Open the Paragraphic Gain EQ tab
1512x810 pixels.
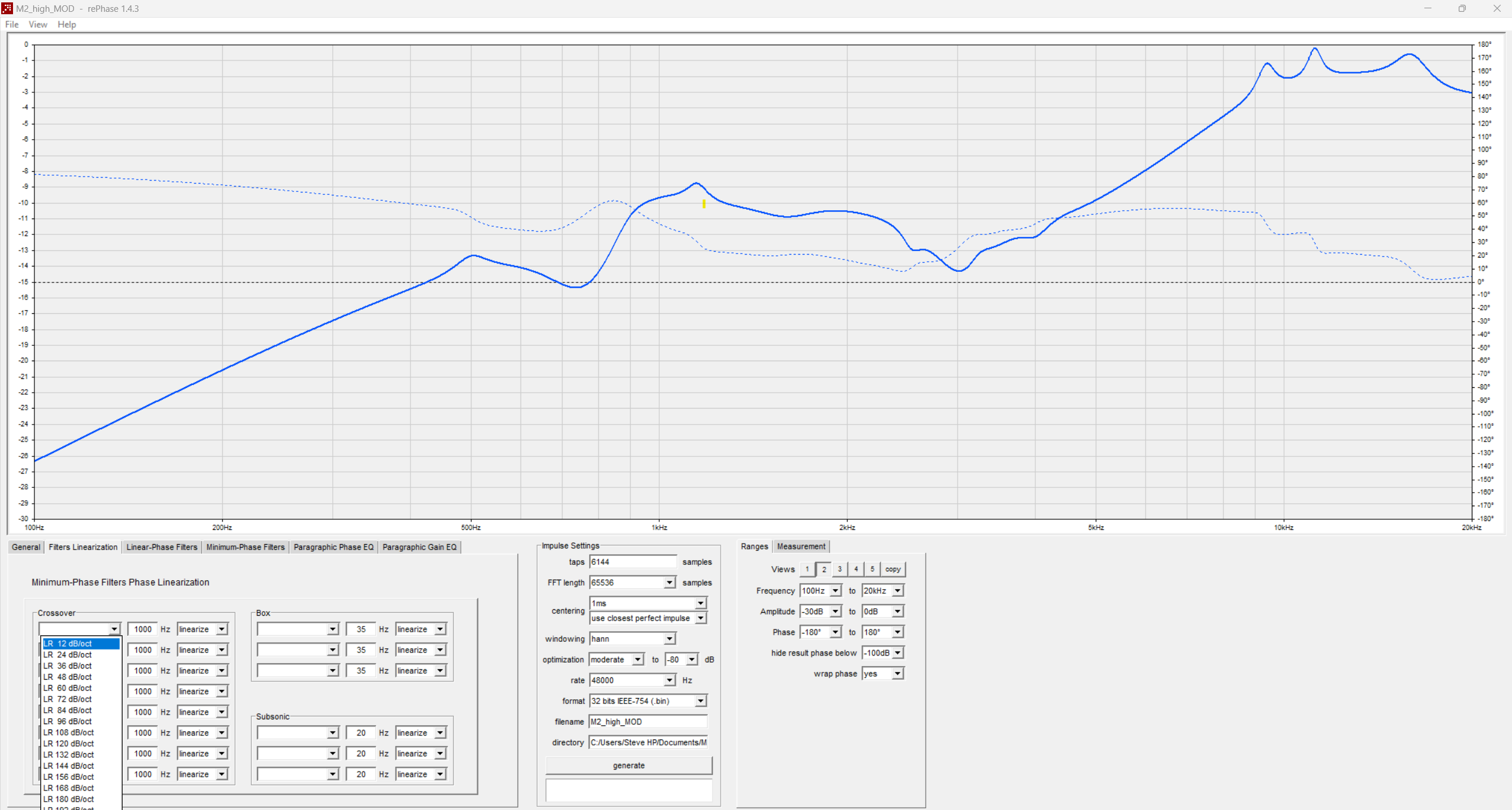419,547
